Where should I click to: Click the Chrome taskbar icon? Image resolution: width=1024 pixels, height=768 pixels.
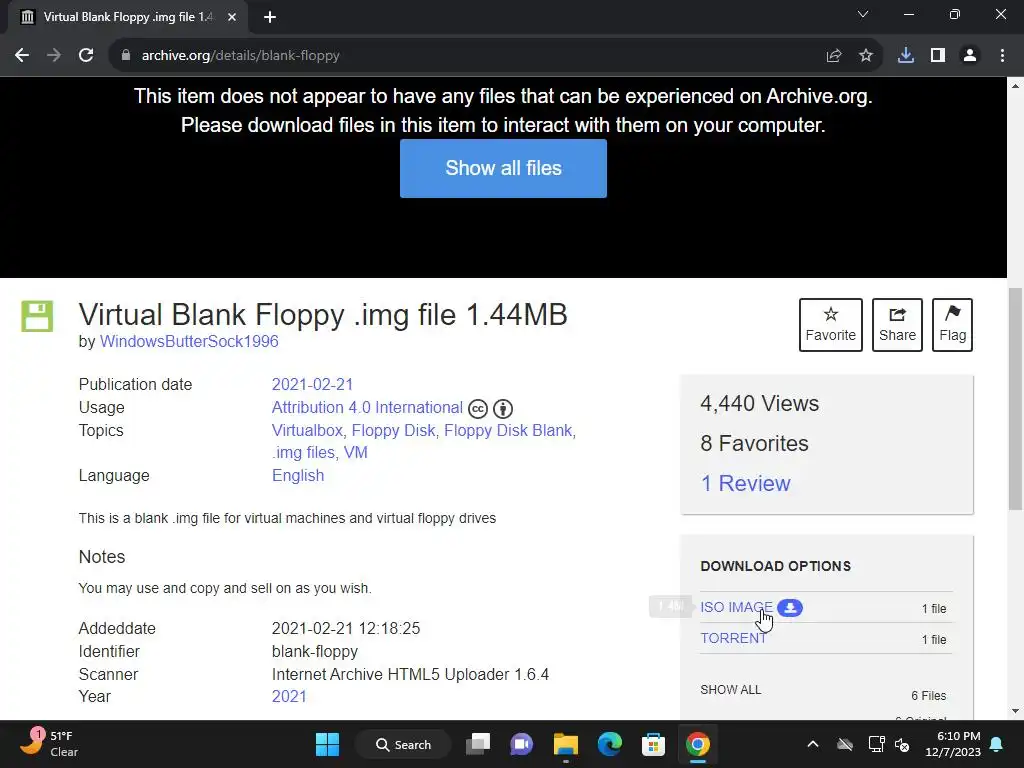[697, 744]
